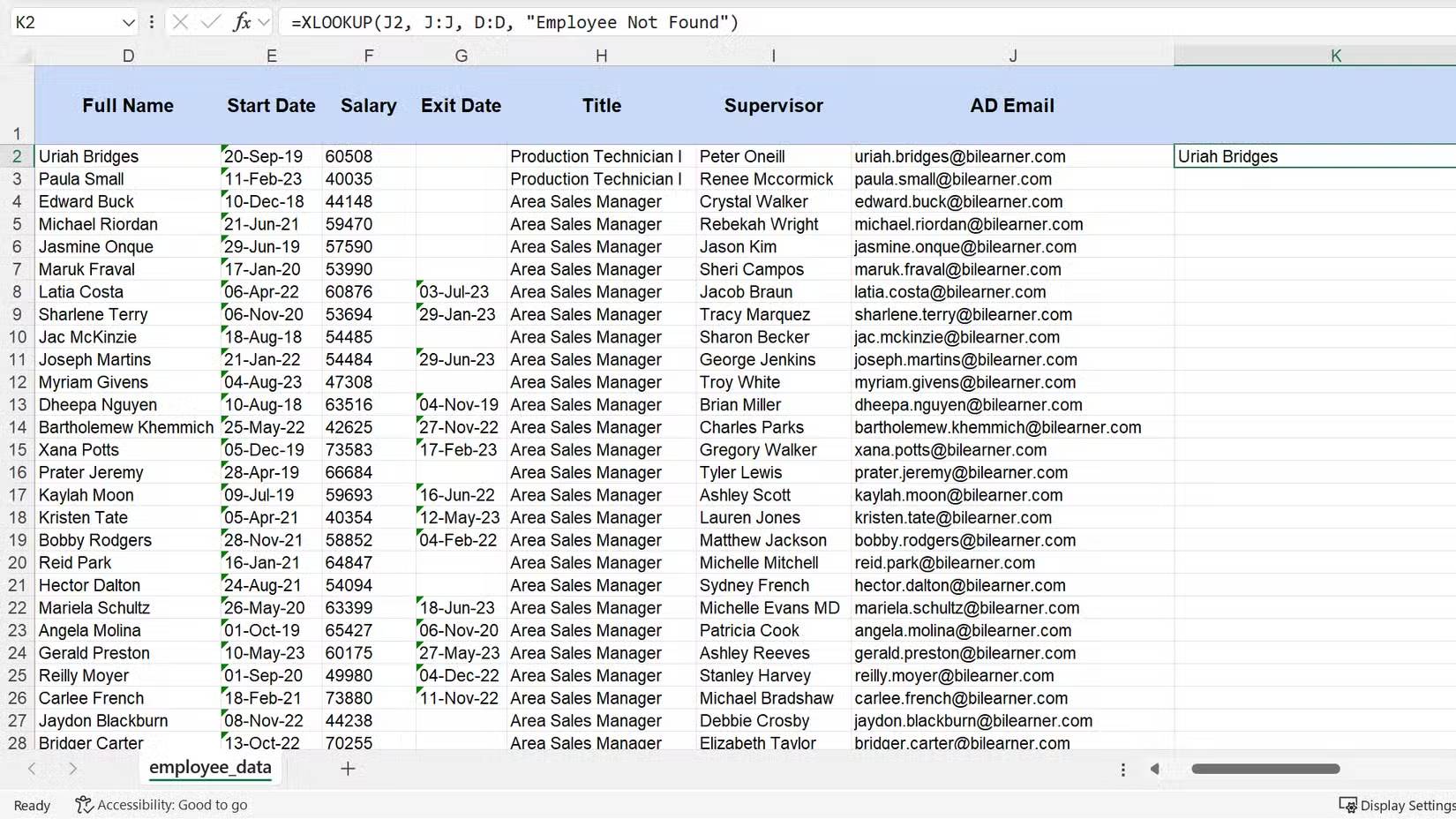Click the previous sheet navigation arrow
Screen dimensions: 1456x819
click(32, 769)
